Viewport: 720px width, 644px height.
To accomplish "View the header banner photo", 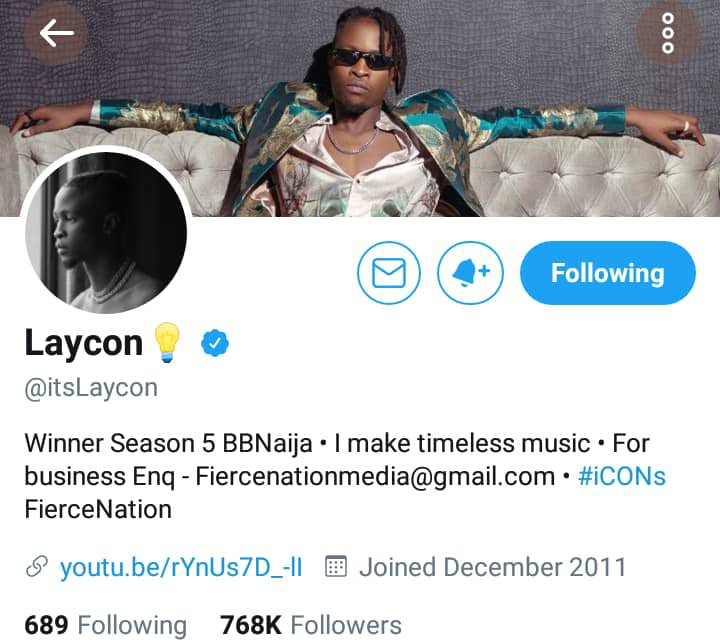I will click(360, 108).
